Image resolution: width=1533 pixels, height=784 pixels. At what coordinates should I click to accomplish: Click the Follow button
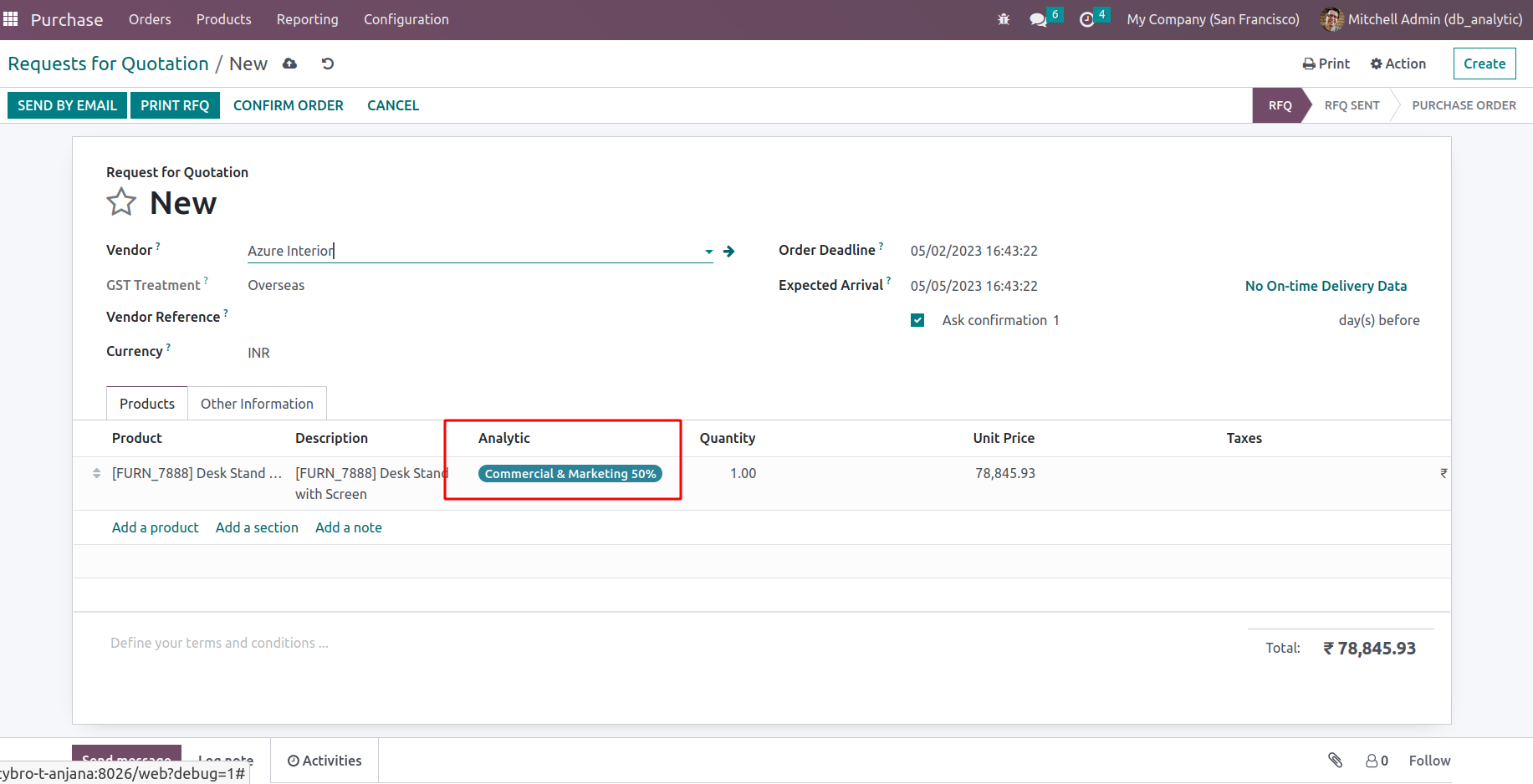pyautogui.click(x=1429, y=761)
